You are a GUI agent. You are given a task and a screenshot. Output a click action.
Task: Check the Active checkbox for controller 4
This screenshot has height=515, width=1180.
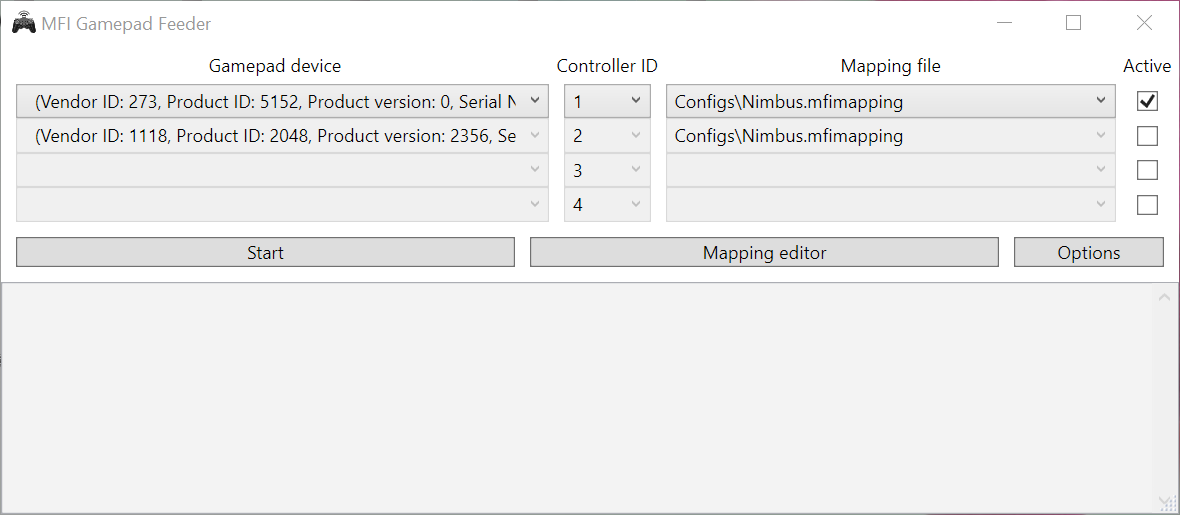coord(1148,205)
